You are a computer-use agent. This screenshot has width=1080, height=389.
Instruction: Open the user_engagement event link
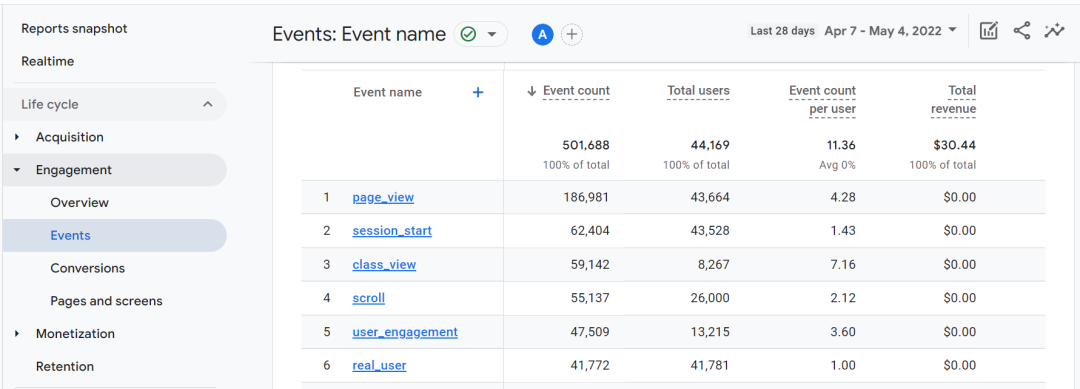[x=405, y=332]
